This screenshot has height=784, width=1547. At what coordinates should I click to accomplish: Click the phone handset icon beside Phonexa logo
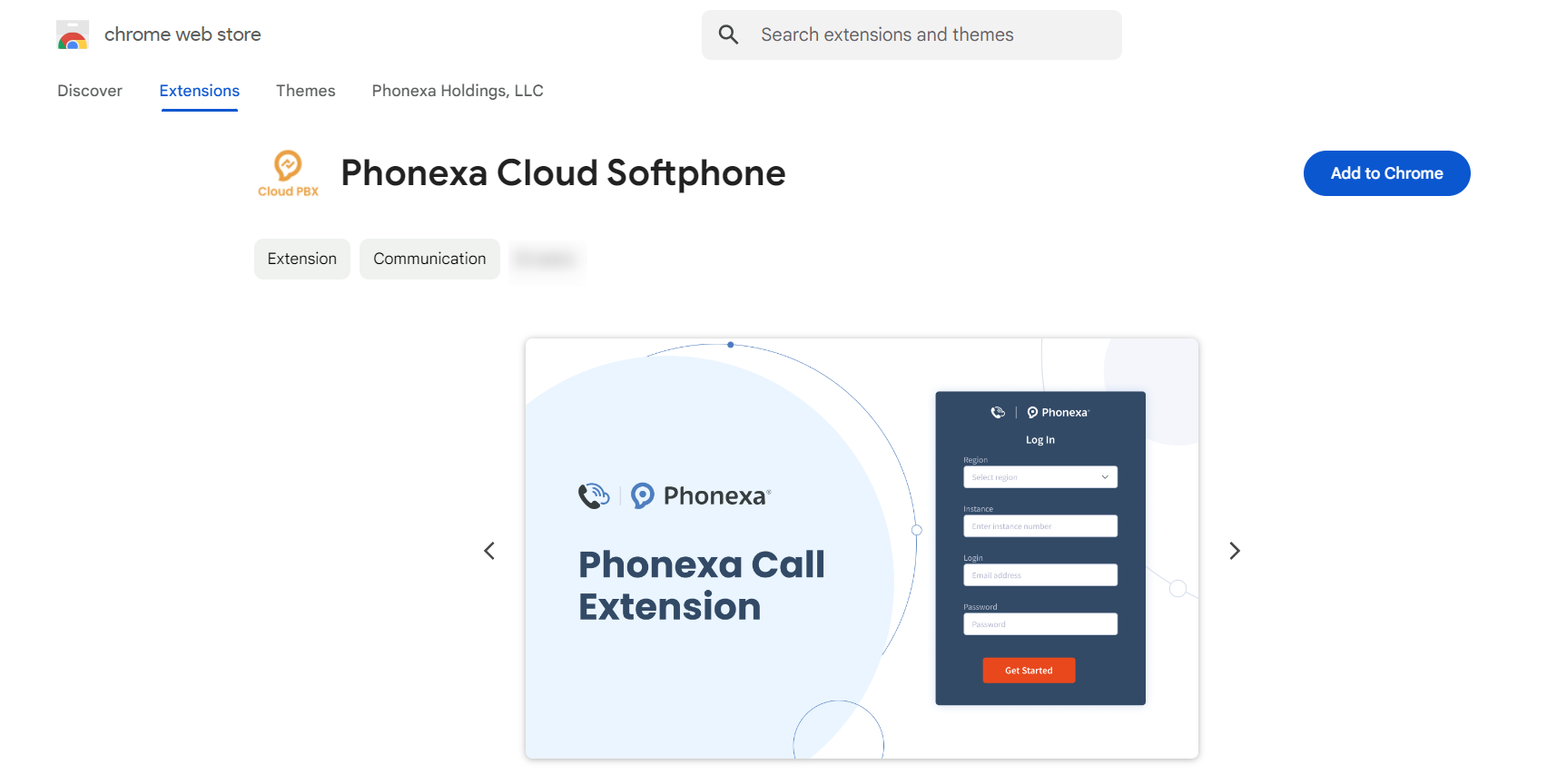(594, 495)
